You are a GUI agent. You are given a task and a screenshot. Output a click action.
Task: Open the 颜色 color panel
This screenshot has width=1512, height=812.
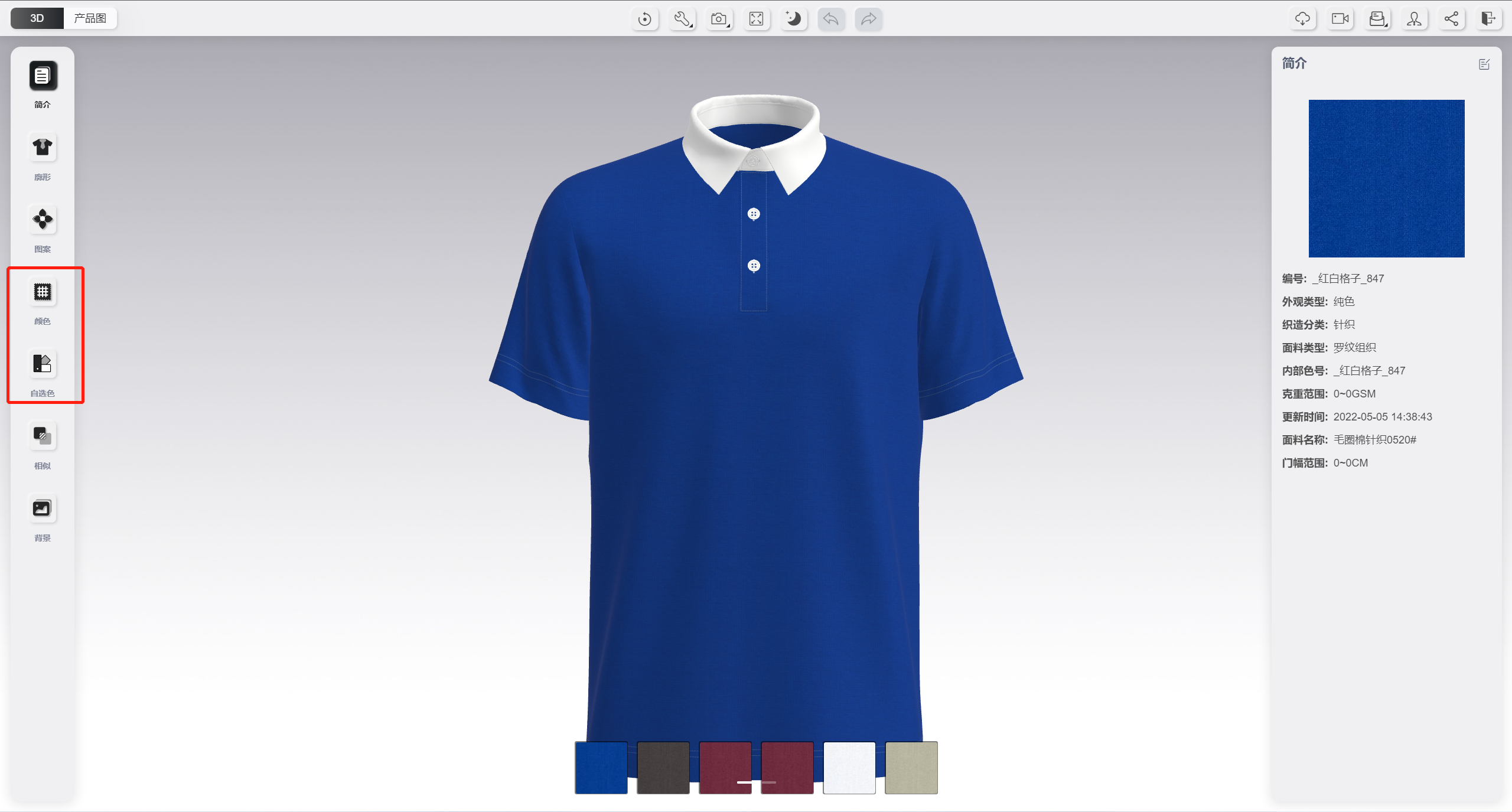43,292
